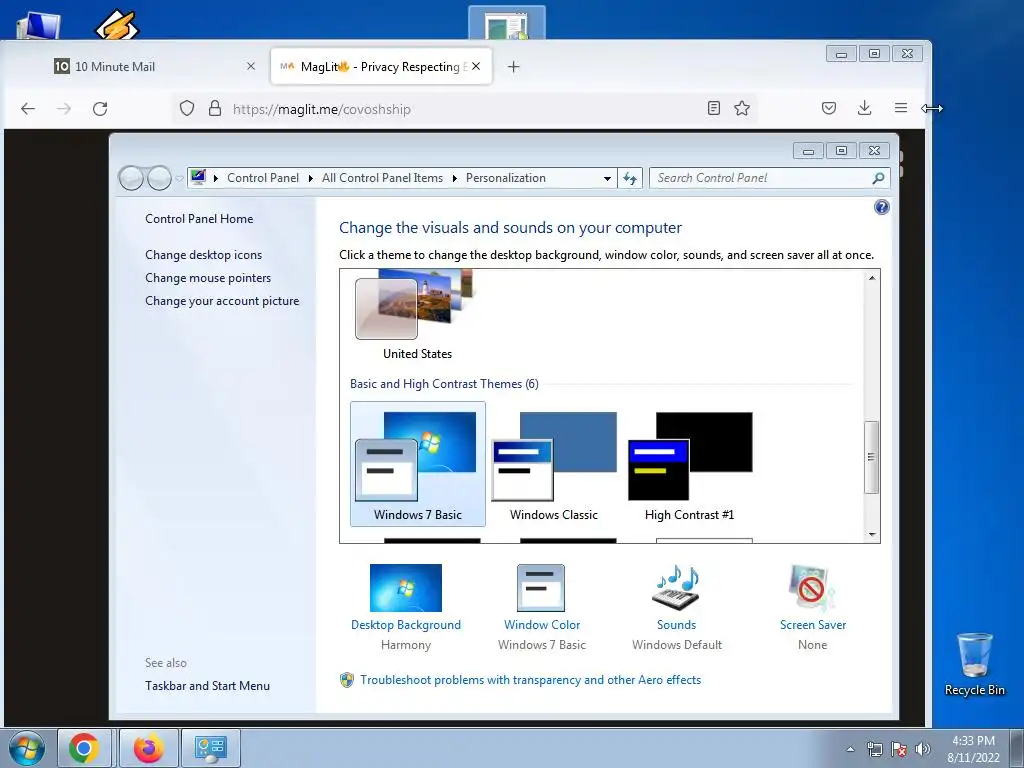Reload the MagLit page

point(100,108)
